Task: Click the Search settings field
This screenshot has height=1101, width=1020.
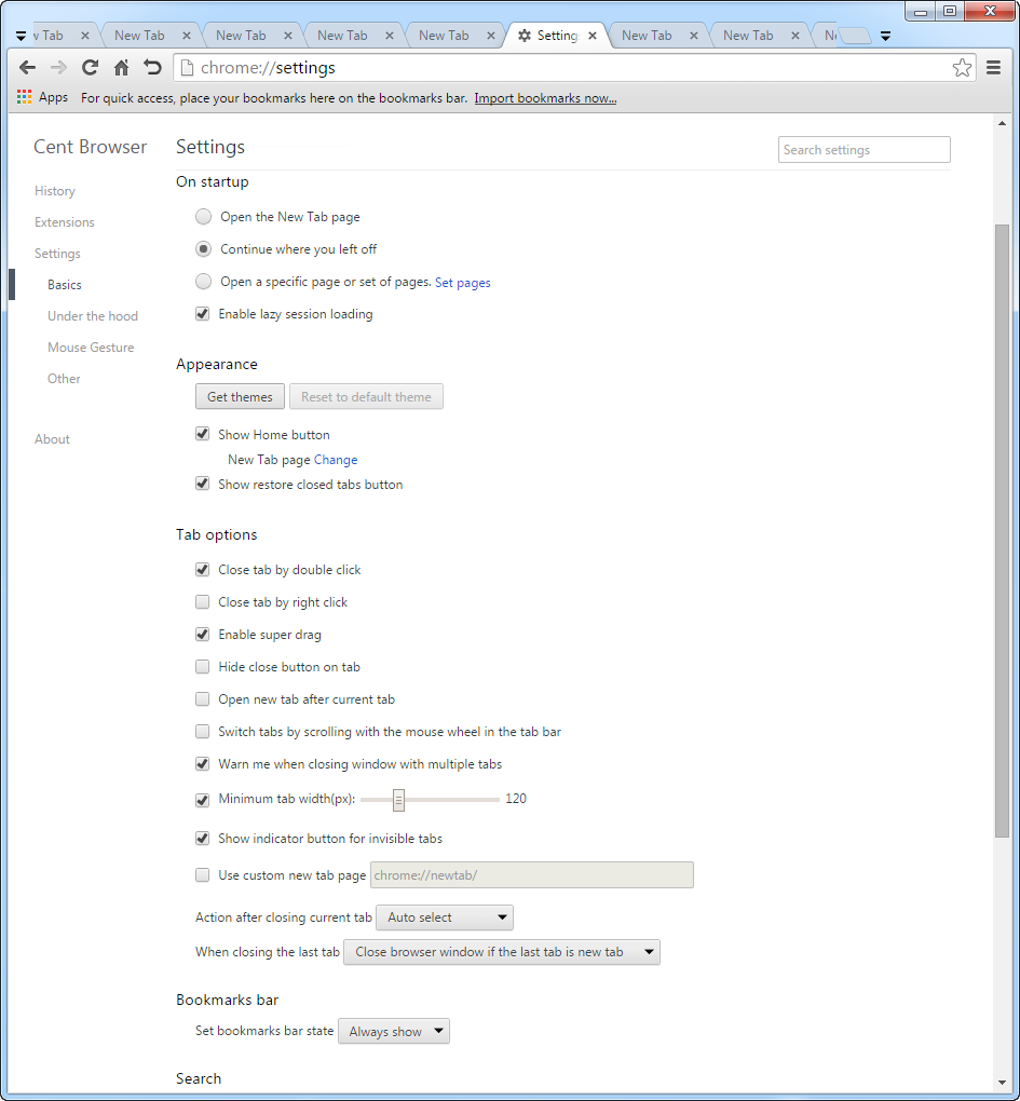Action: [864, 150]
